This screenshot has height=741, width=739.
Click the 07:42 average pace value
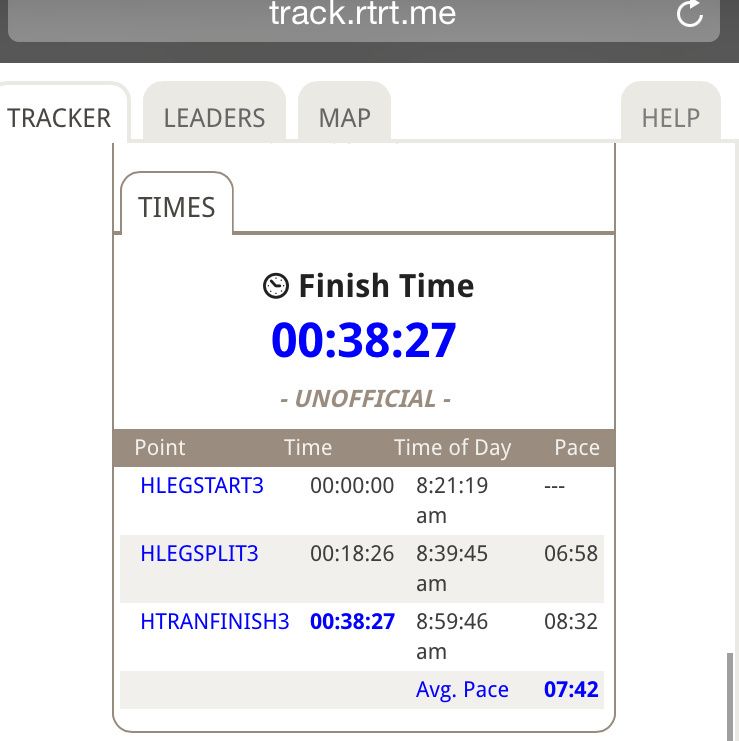point(571,690)
